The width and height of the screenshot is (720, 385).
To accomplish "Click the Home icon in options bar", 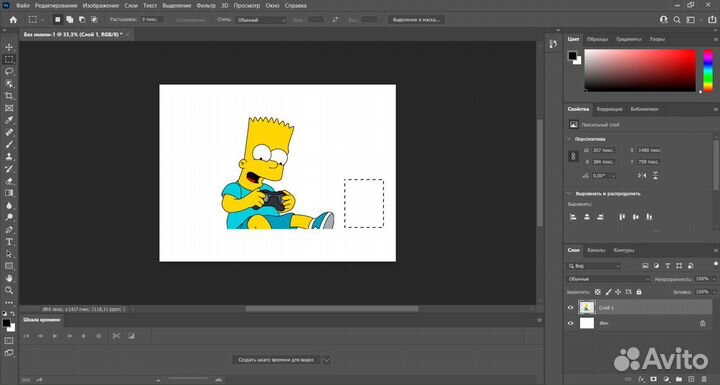I will 13,20.
